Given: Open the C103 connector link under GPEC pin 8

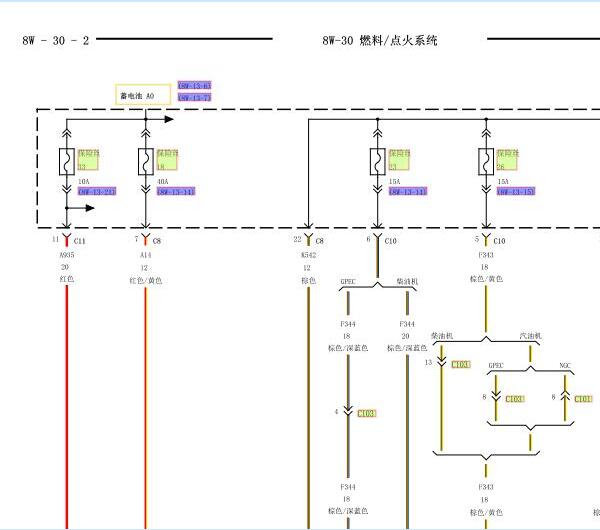Looking at the screenshot, I should pyautogui.click(x=515, y=399).
